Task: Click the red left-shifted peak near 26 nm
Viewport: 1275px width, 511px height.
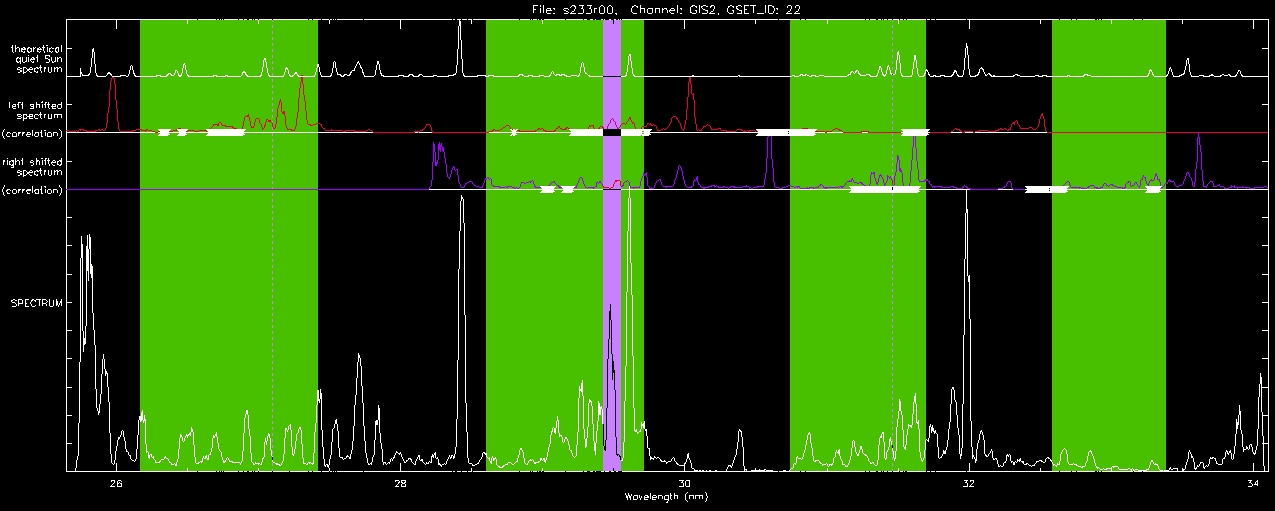Action: click(x=113, y=103)
